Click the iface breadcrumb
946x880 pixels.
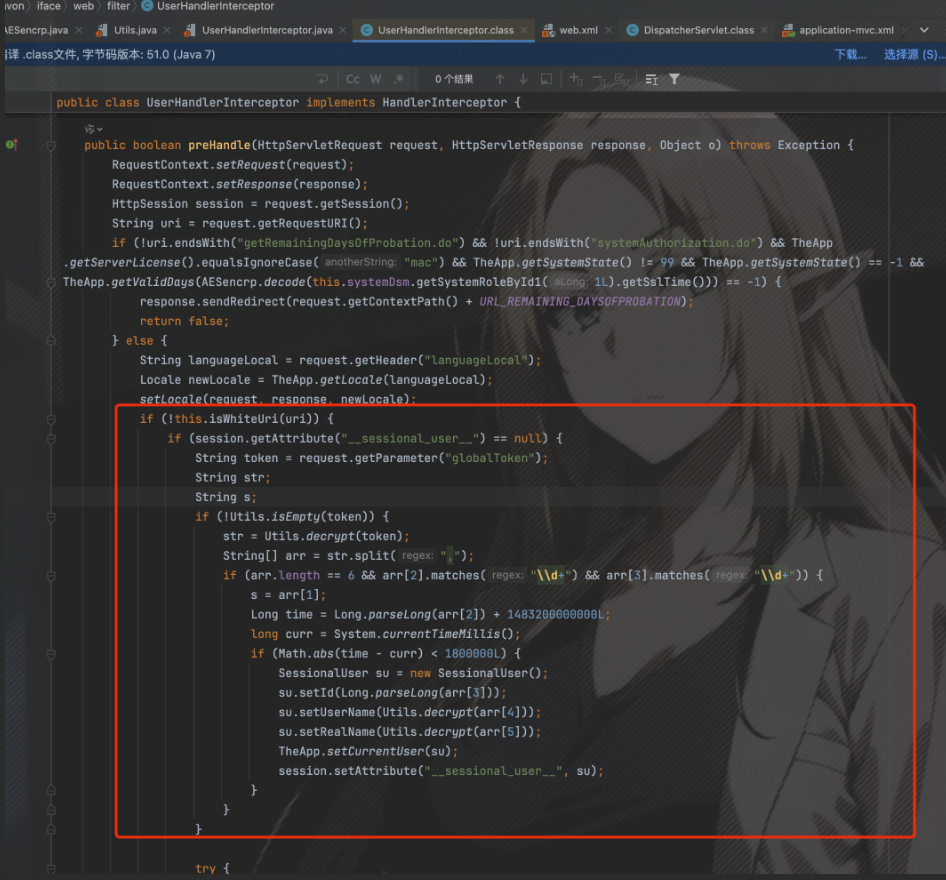[x=49, y=6]
